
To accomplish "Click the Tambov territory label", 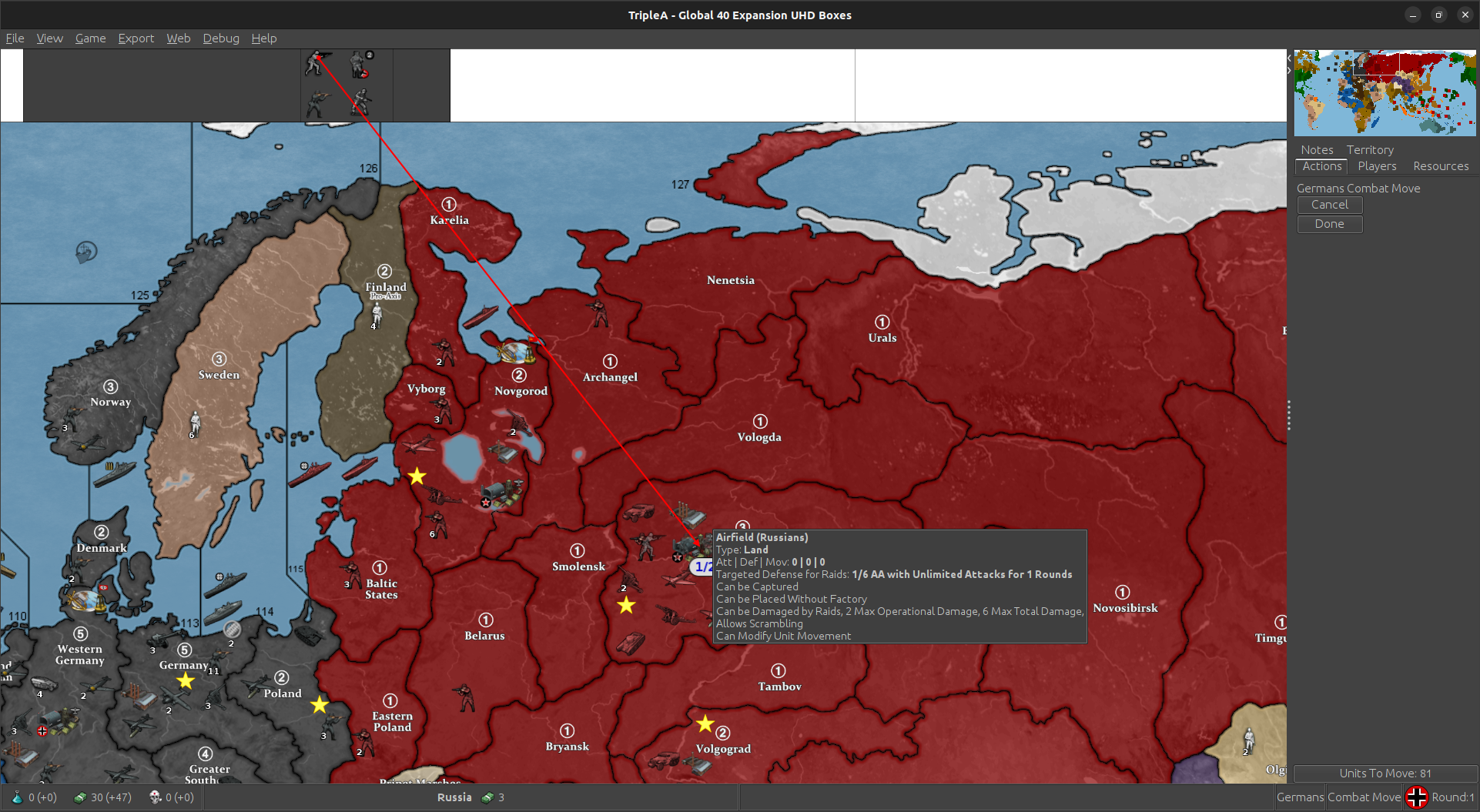I will [779, 687].
